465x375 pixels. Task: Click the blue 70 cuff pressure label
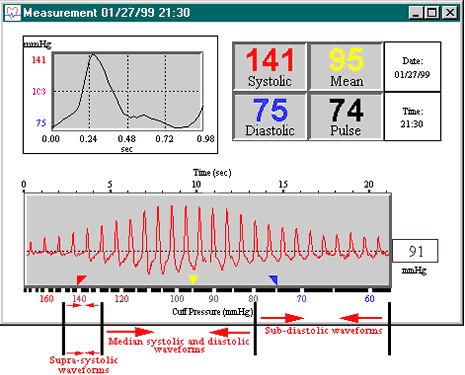click(301, 299)
